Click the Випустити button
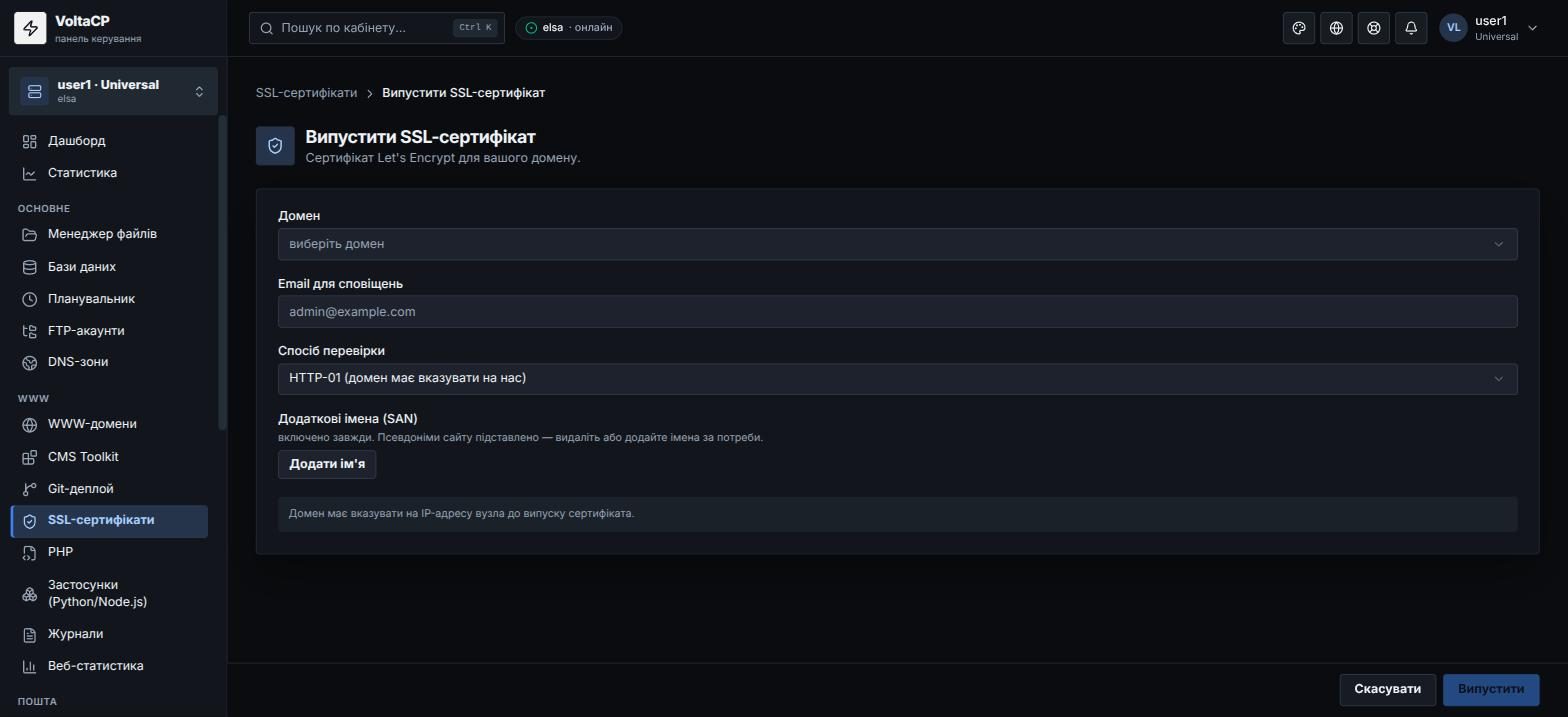This screenshot has height=717, width=1568. coord(1490,689)
